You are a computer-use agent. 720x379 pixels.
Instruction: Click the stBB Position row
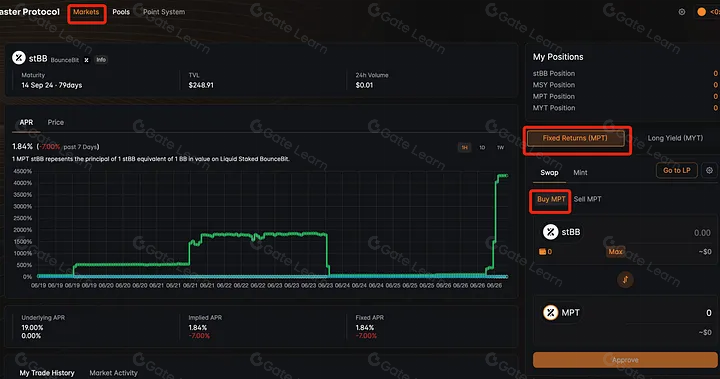[x=625, y=74]
